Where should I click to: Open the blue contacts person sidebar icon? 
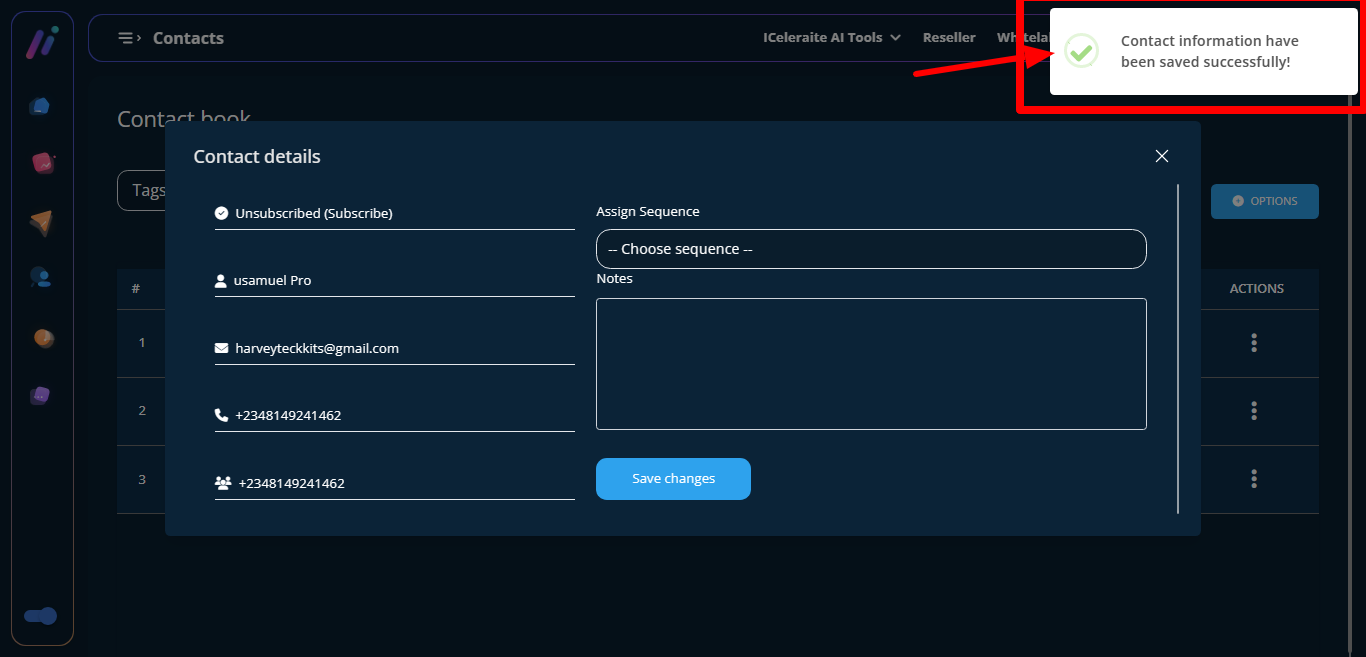click(41, 277)
